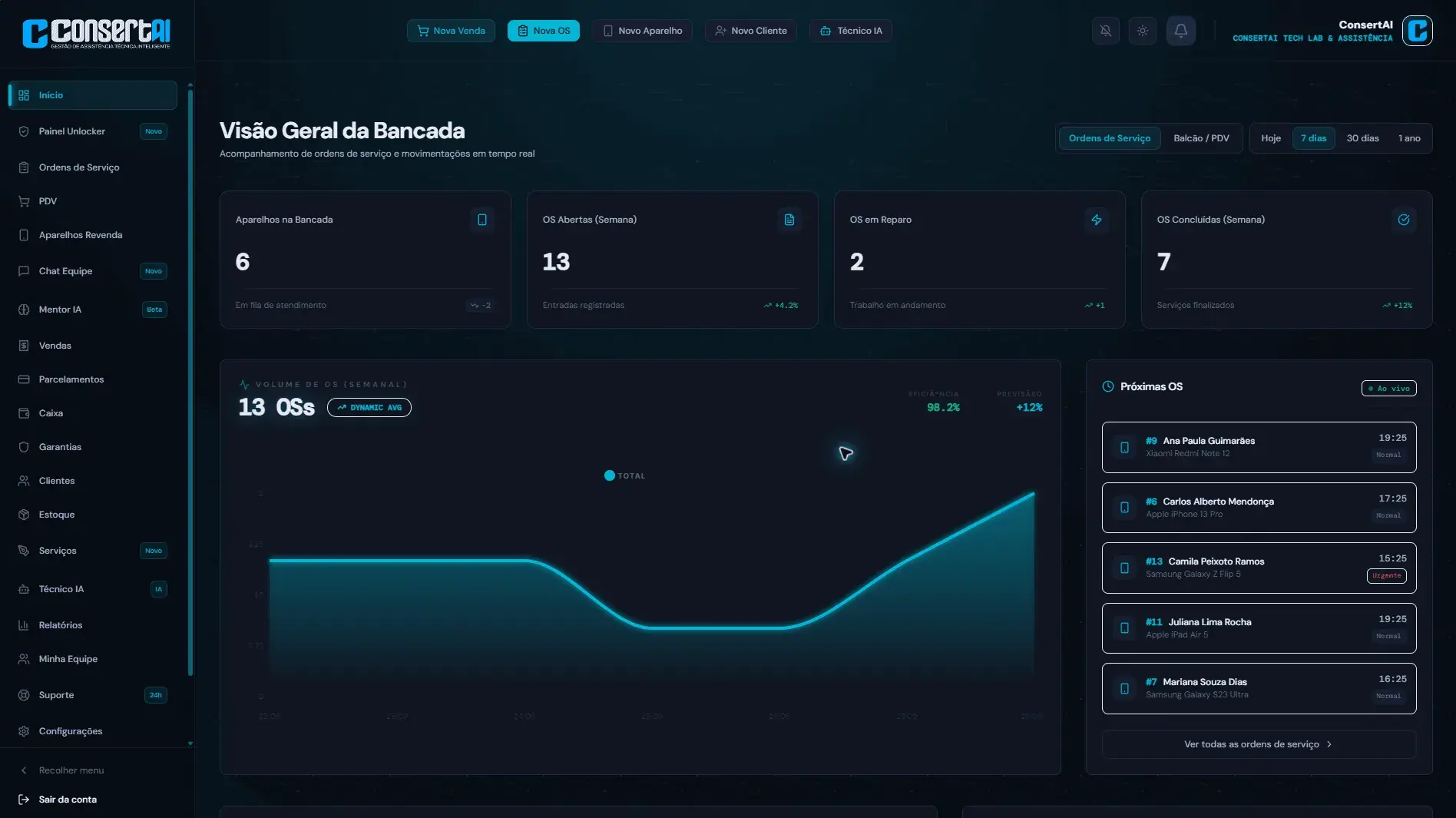Open Mentor IA in sidebar
This screenshot has height=818, width=1456.
point(92,310)
